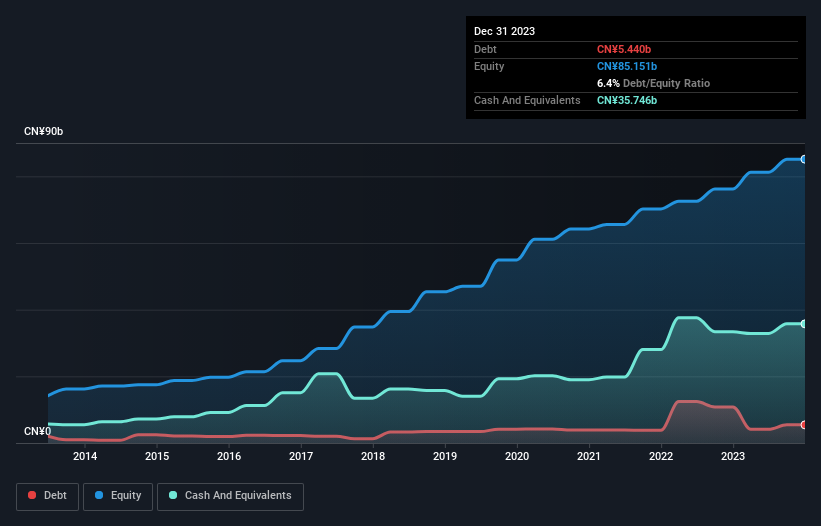821x526 pixels.
Task: Click the red Debt endpoint marker
Action: point(804,425)
